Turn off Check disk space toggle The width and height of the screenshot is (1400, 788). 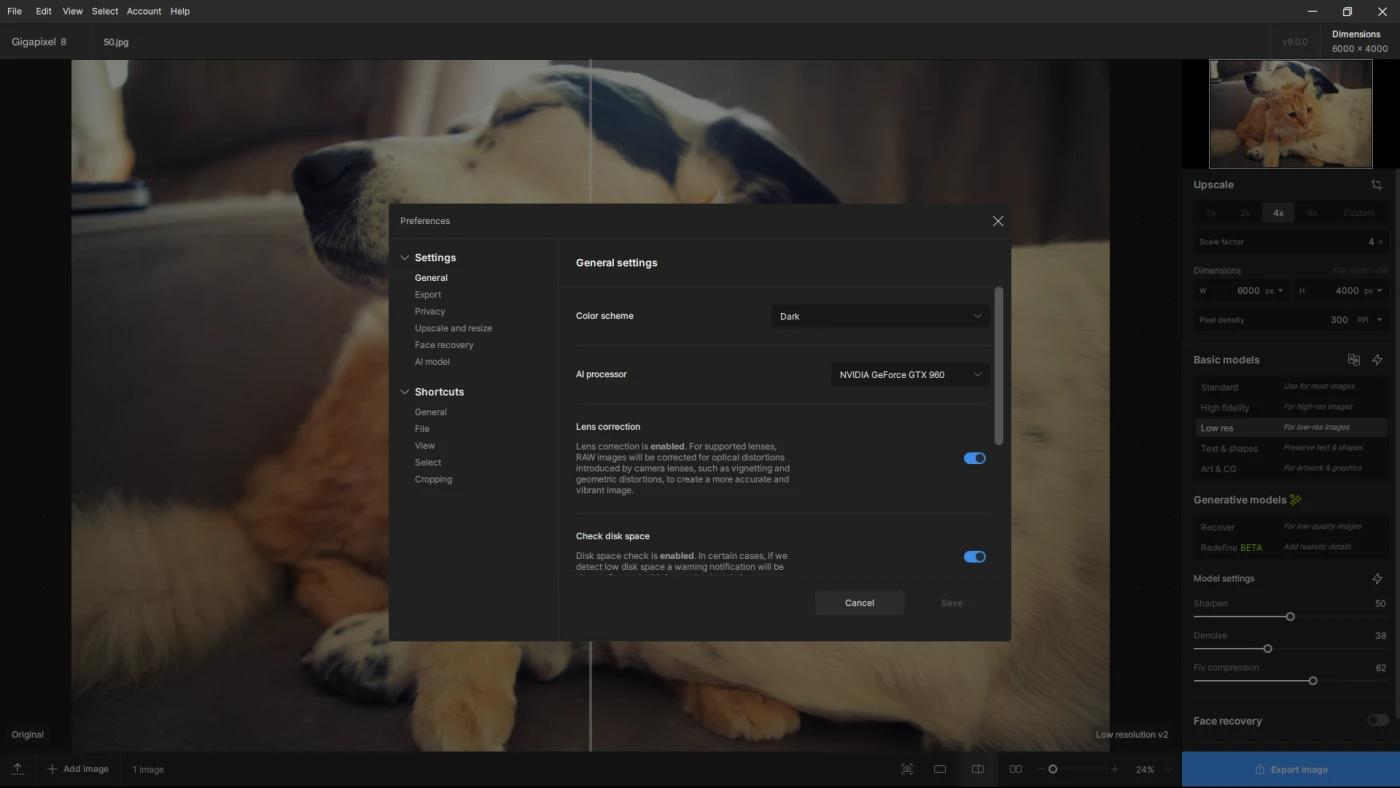pos(974,557)
